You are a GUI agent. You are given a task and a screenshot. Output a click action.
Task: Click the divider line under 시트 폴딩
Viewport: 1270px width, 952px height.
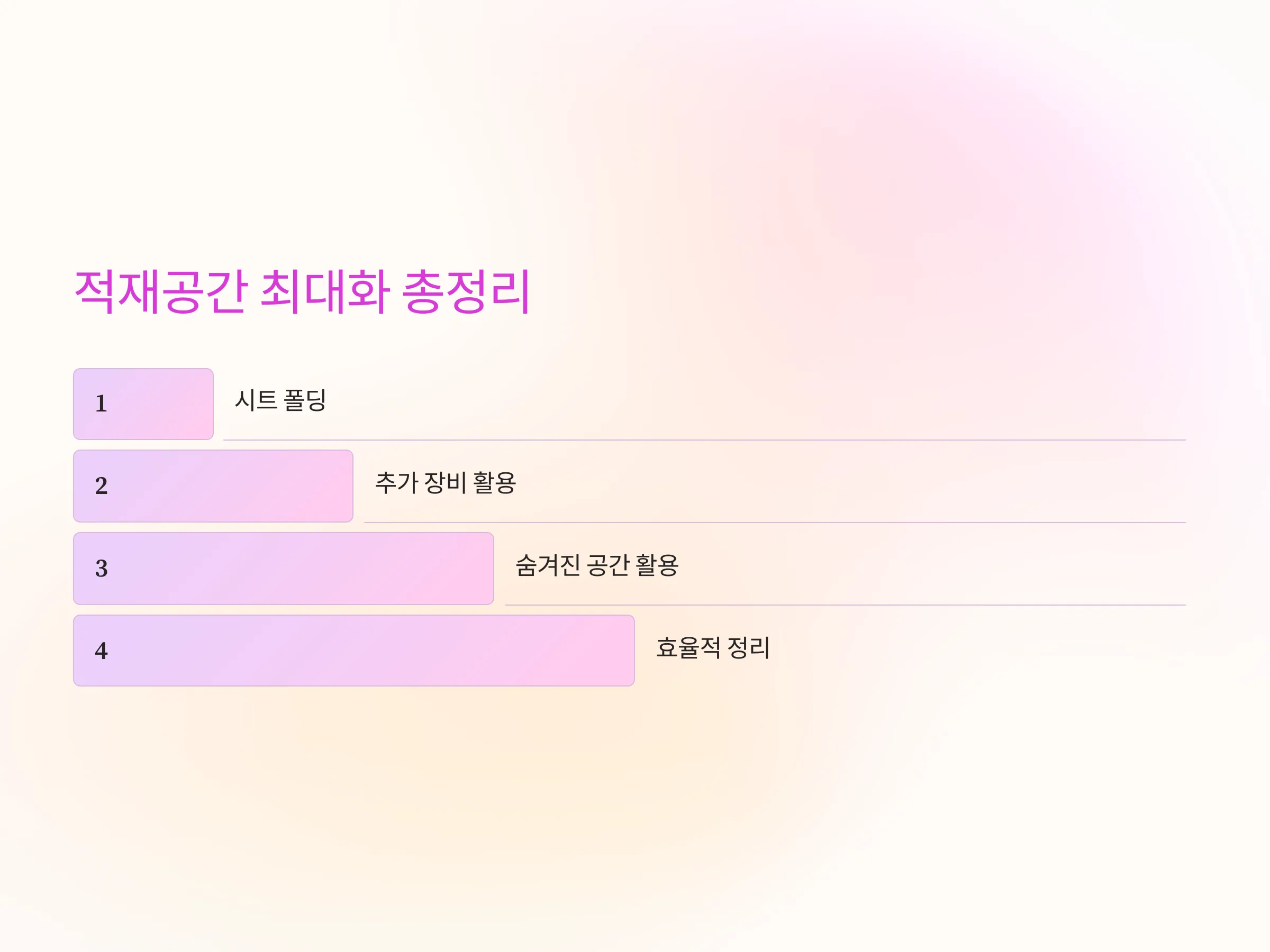click(704, 440)
